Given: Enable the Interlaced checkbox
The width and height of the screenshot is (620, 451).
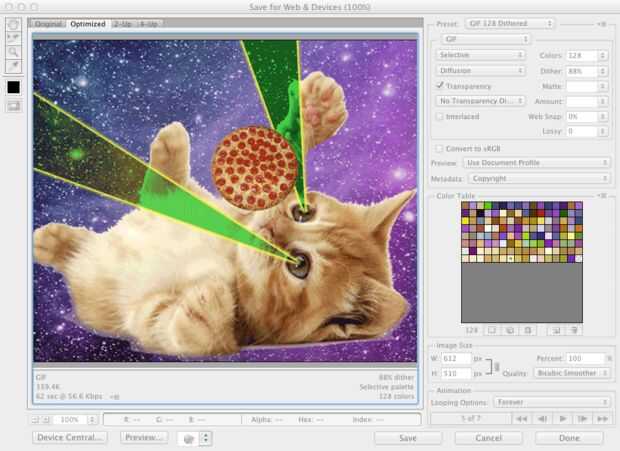Looking at the screenshot, I should [439, 117].
